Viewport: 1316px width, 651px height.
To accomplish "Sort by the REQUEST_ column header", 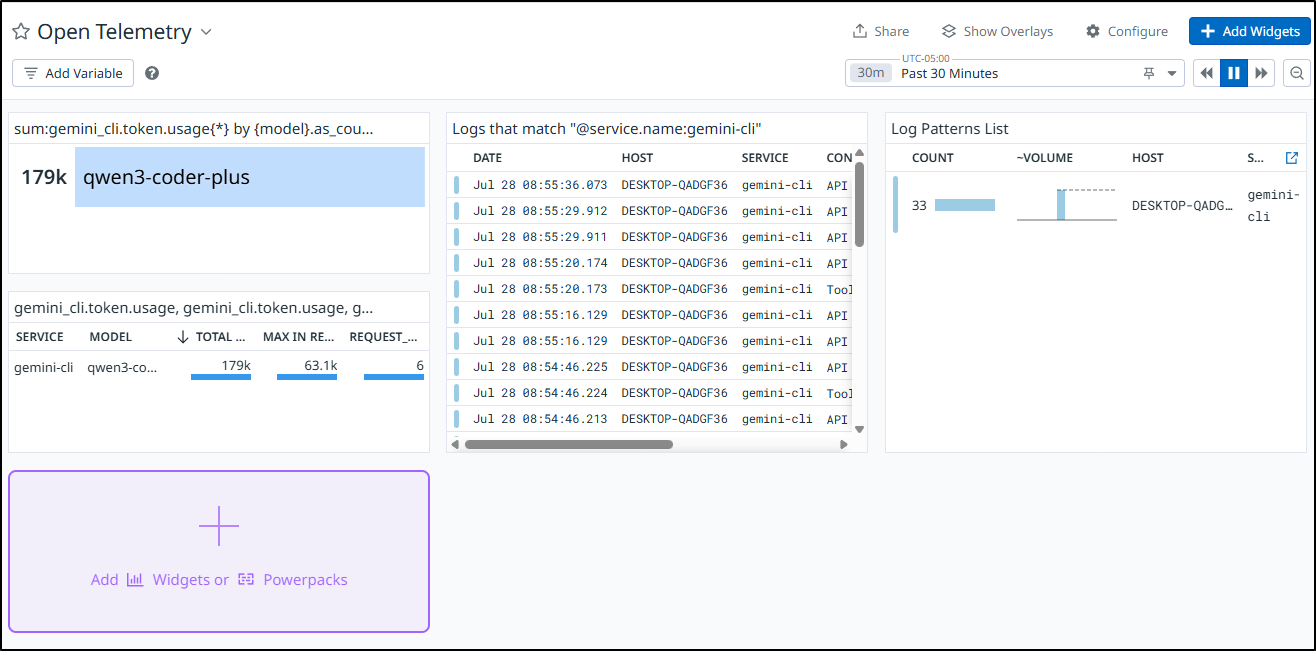I will (383, 337).
